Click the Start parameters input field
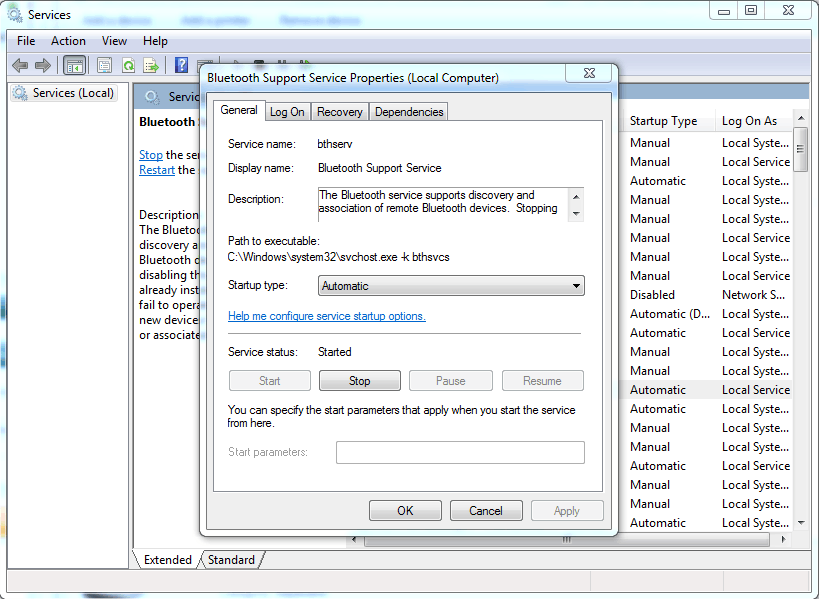The width and height of the screenshot is (819, 599). pos(460,452)
